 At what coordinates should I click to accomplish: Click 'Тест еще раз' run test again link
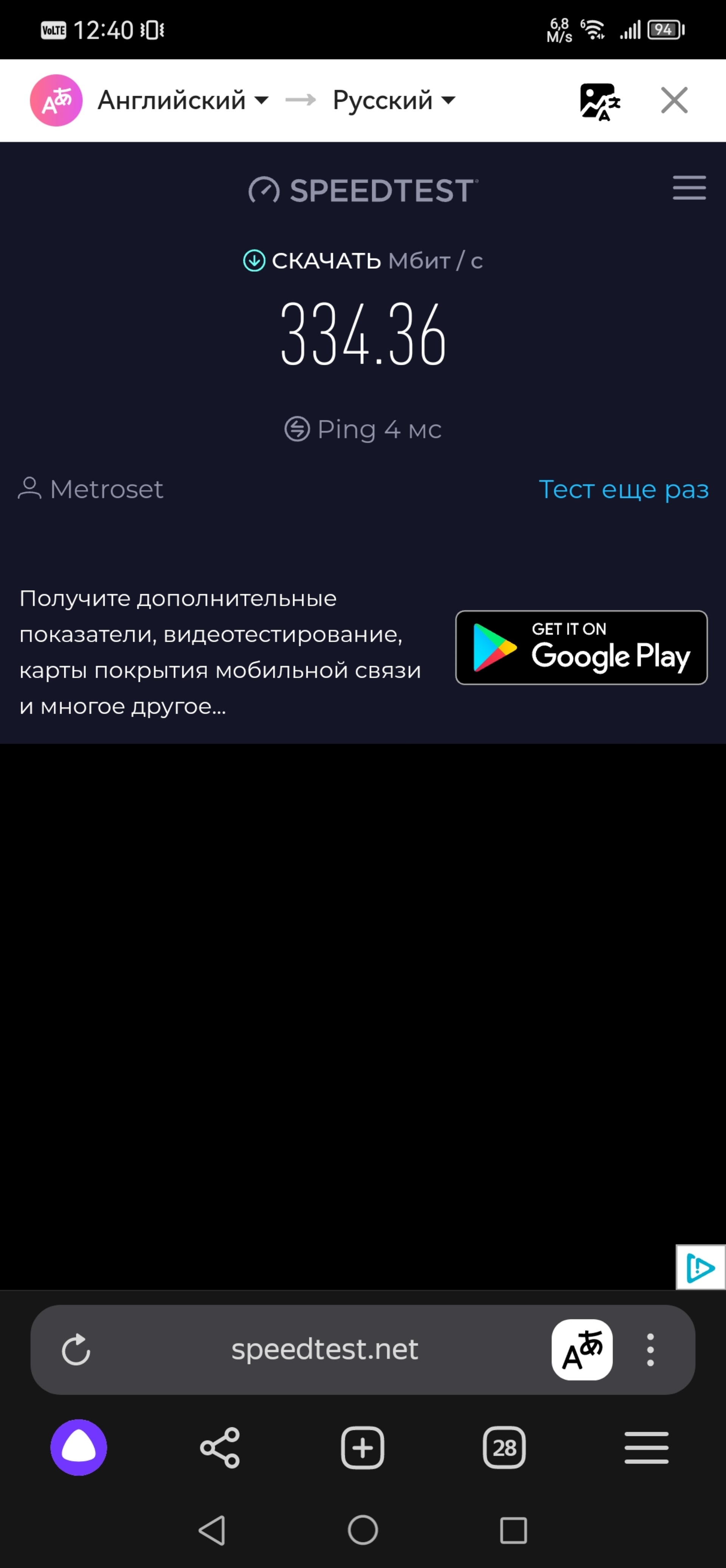623,488
